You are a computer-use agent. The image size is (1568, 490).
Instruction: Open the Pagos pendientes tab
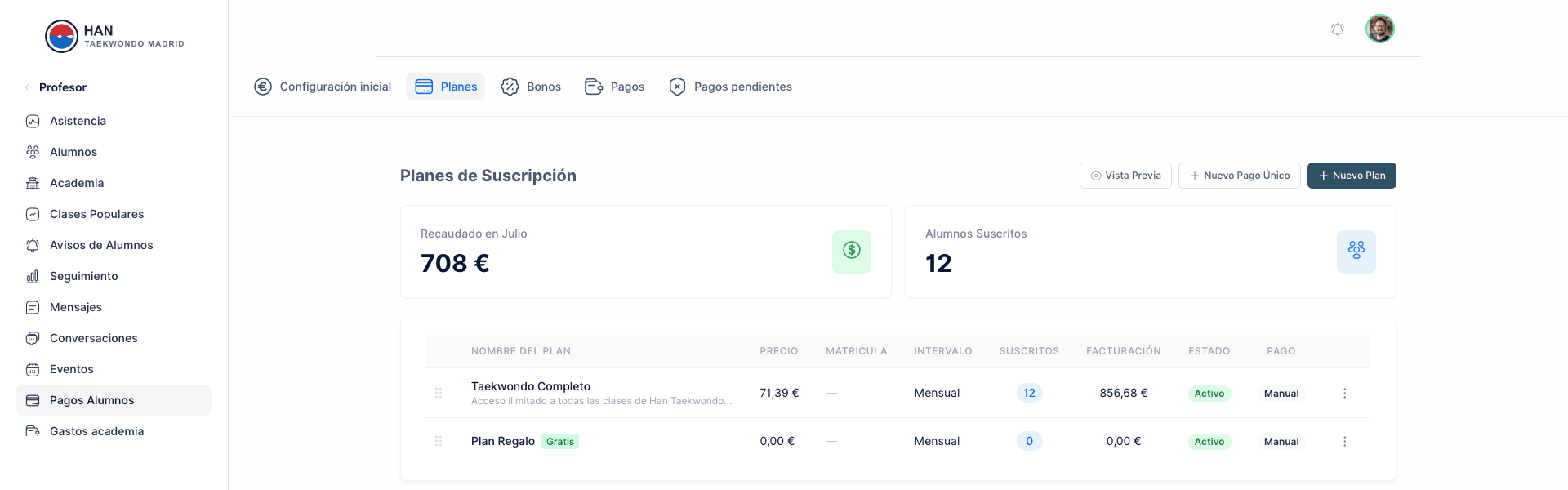(731, 87)
